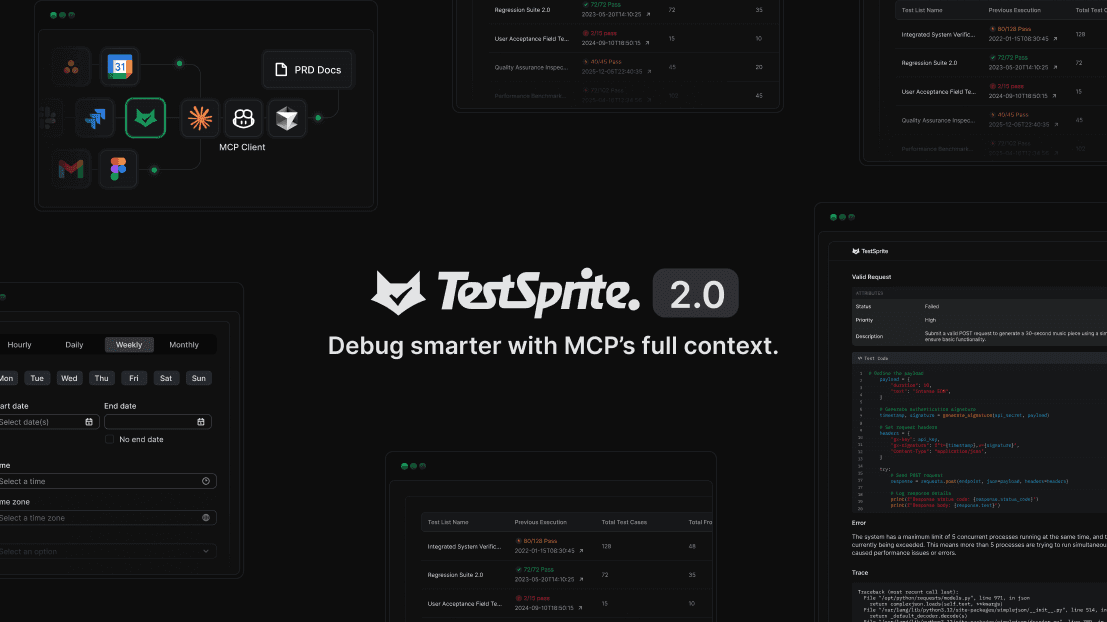
Task: Select the orange Claude starburst icon
Action: coord(200,118)
